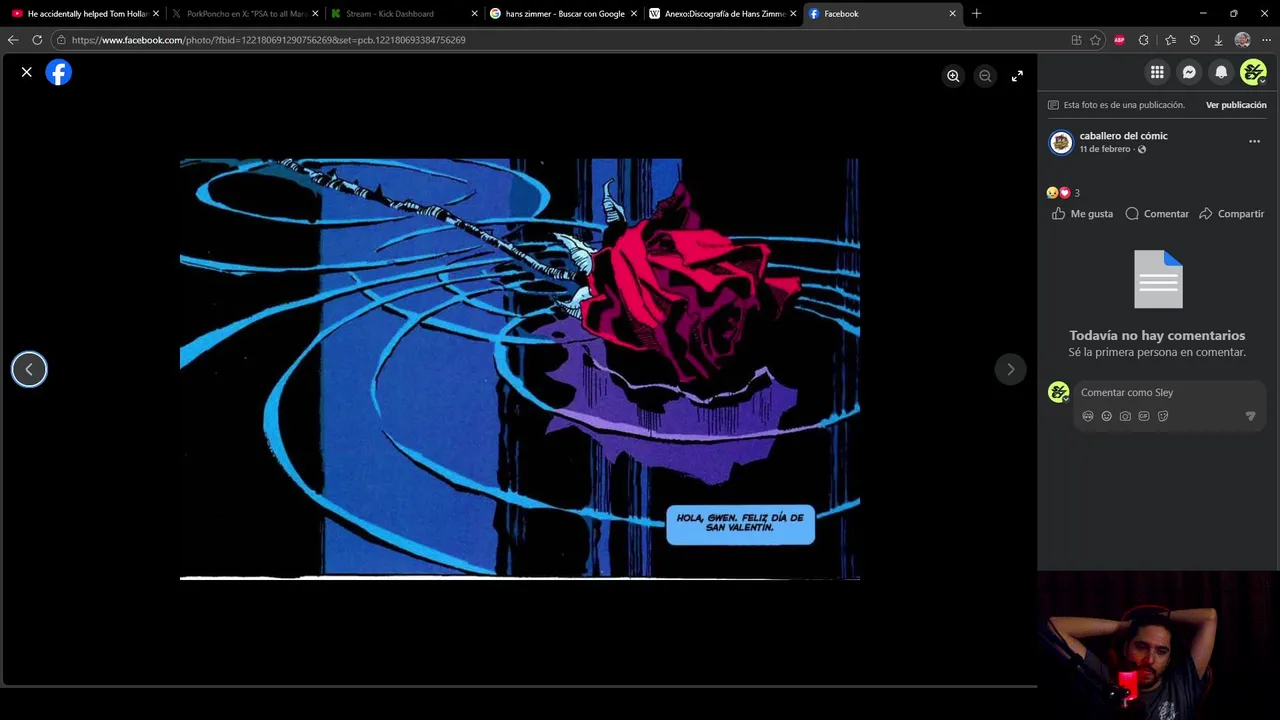This screenshot has width=1280, height=720.
Task: Switch to the Tom Holland YouTube tab
Action: point(84,14)
